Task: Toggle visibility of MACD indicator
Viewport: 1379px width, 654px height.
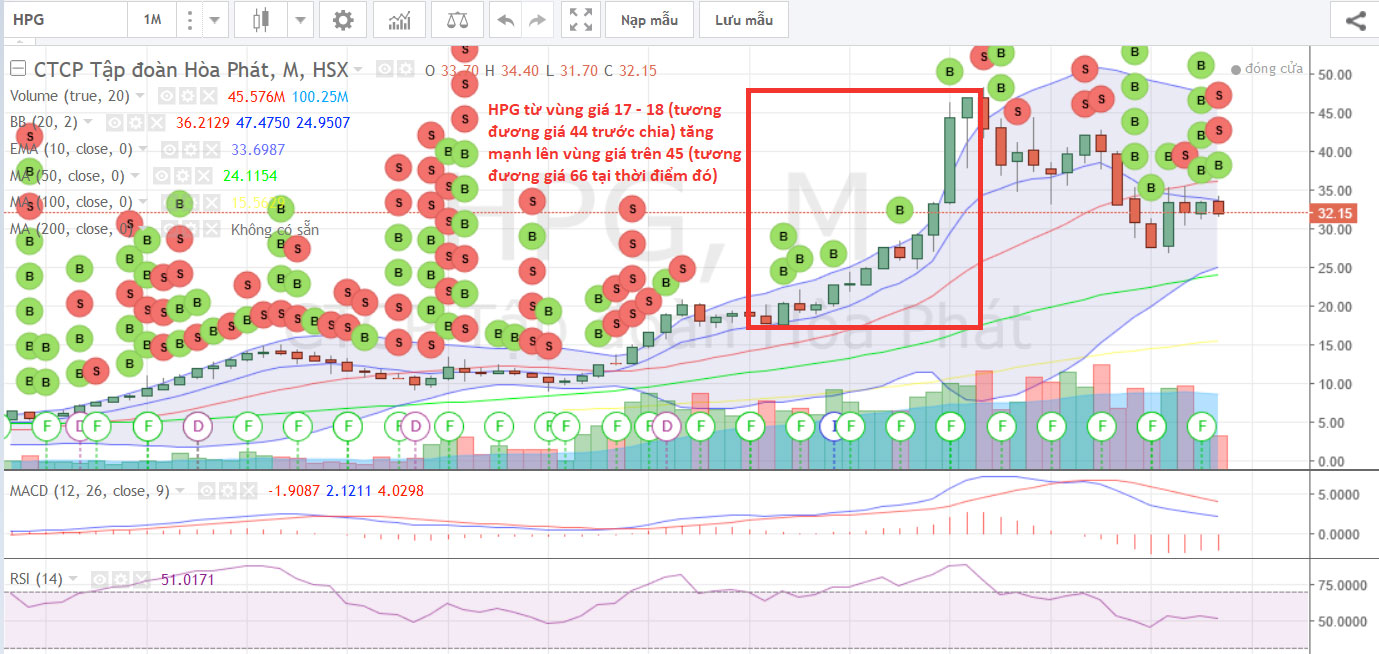Action: (207, 491)
